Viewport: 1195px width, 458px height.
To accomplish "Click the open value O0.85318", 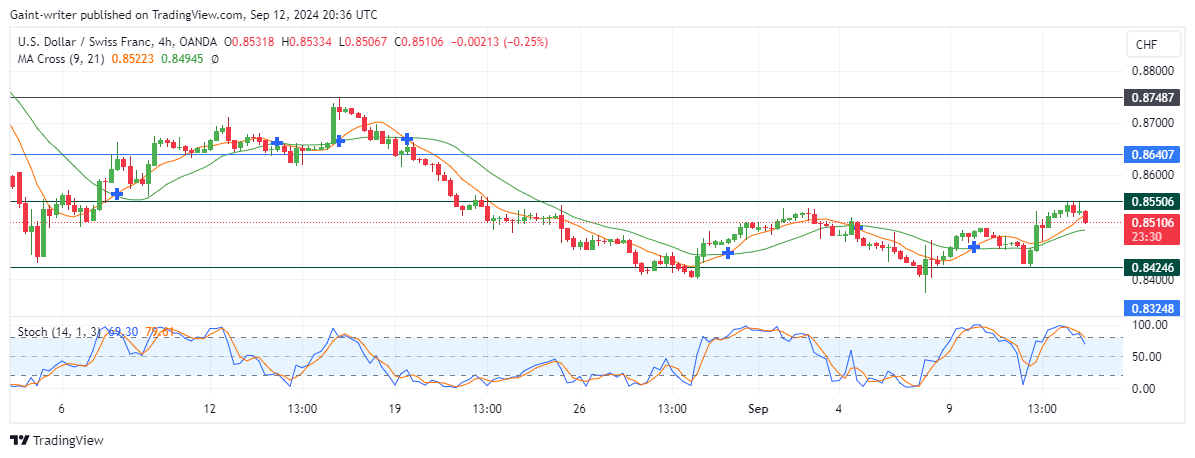I will click(251, 43).
